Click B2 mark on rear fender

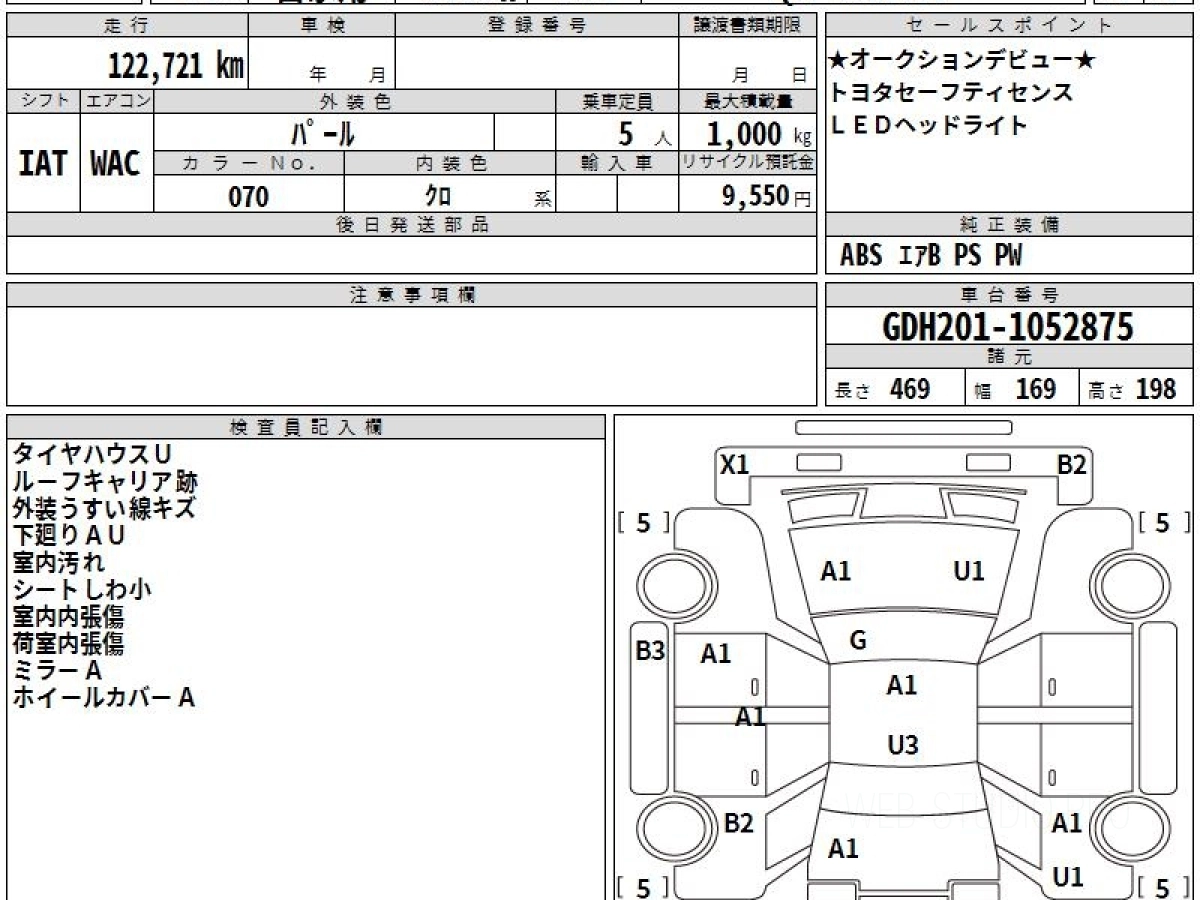738,823
